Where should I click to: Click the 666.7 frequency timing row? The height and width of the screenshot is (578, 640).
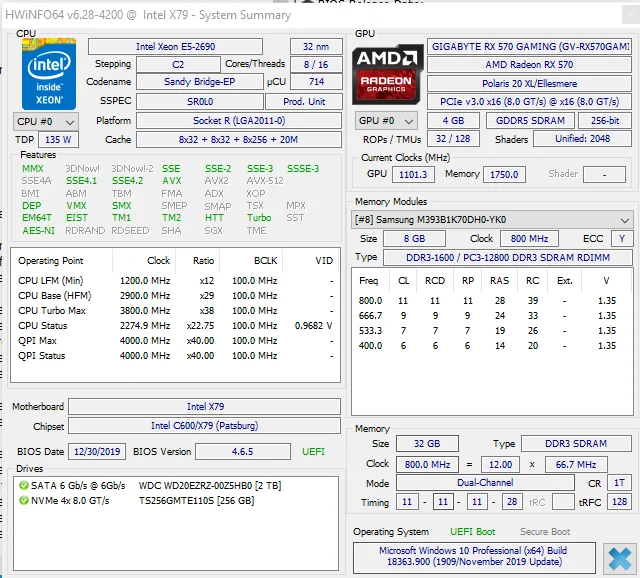coord(491,316)
